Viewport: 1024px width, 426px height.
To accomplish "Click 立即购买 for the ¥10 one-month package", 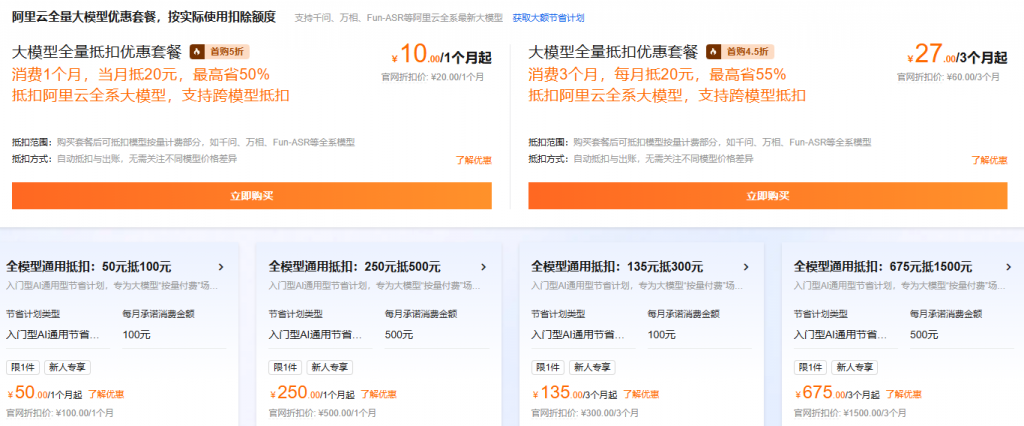I will (x=251, y=196).
